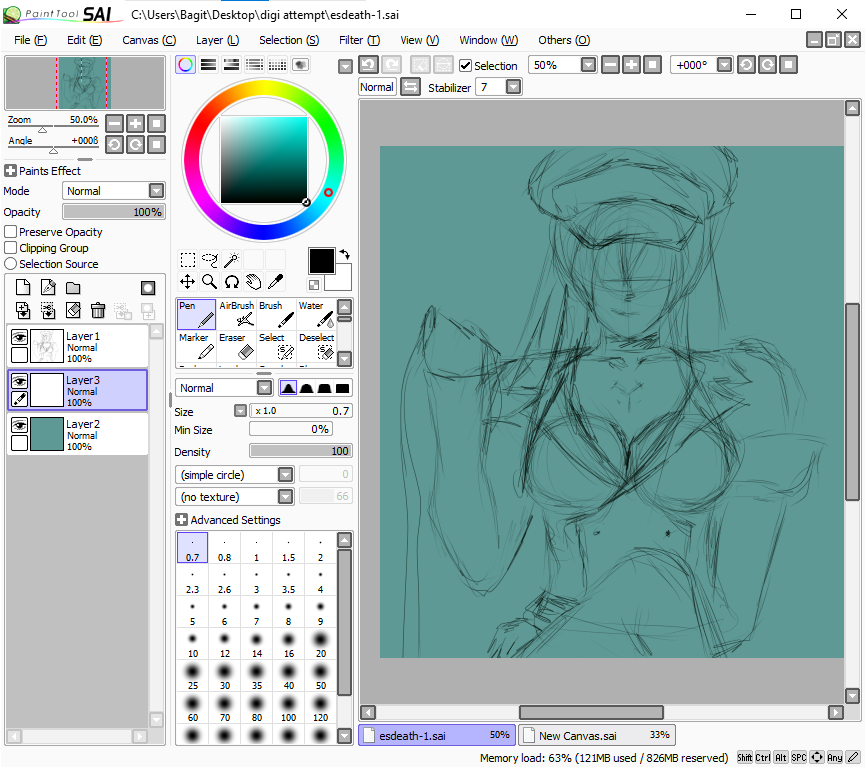866x768 pixels.
Task: Activate the magic wand tool
Action: pos(231,259)
